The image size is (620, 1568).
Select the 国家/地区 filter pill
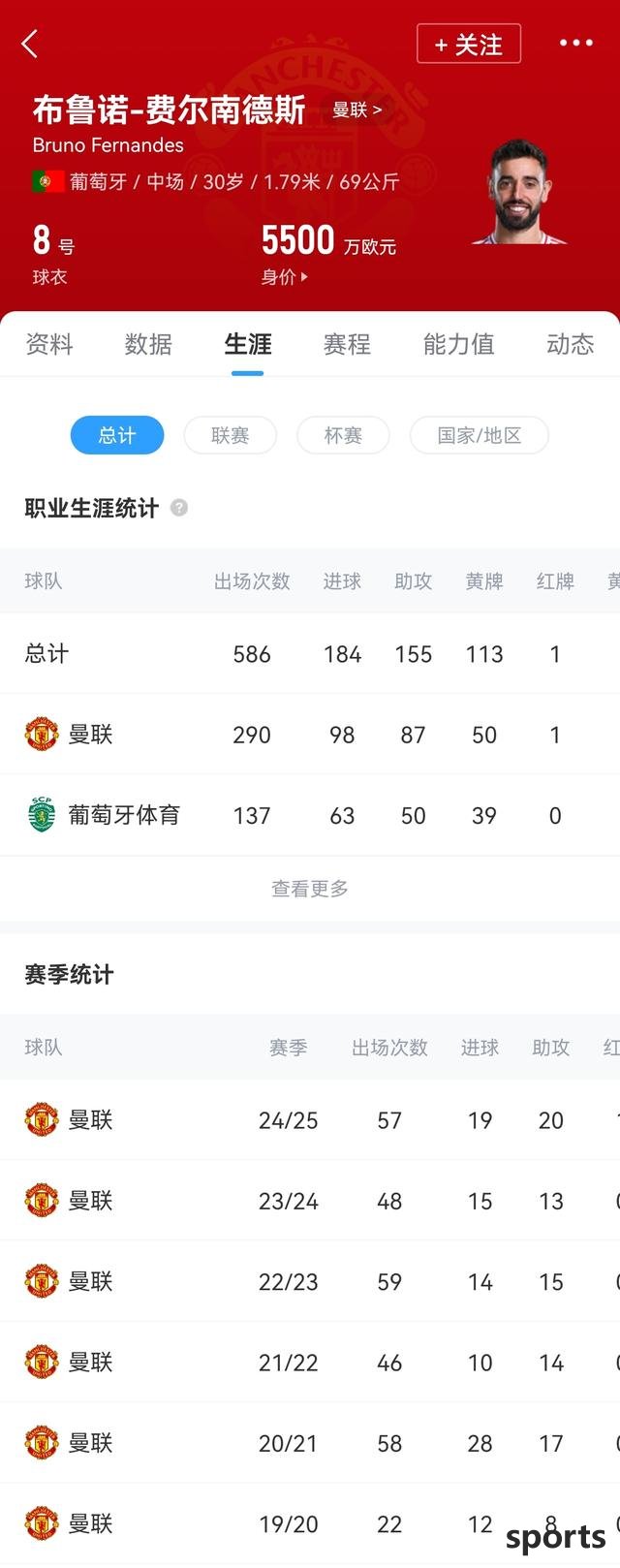coord(480,435)
